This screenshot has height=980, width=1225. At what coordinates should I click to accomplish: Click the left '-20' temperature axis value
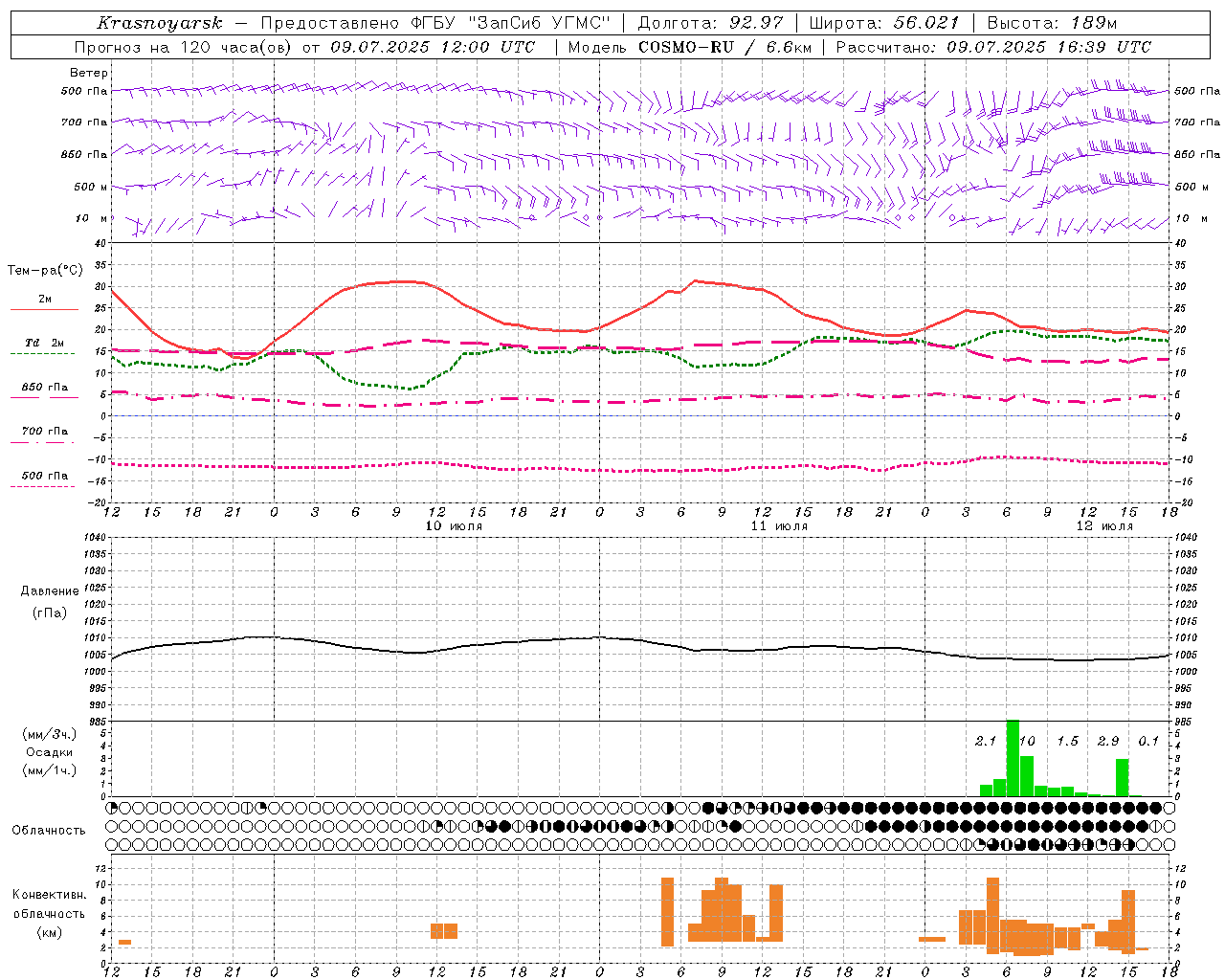click(x=99, y=502)
